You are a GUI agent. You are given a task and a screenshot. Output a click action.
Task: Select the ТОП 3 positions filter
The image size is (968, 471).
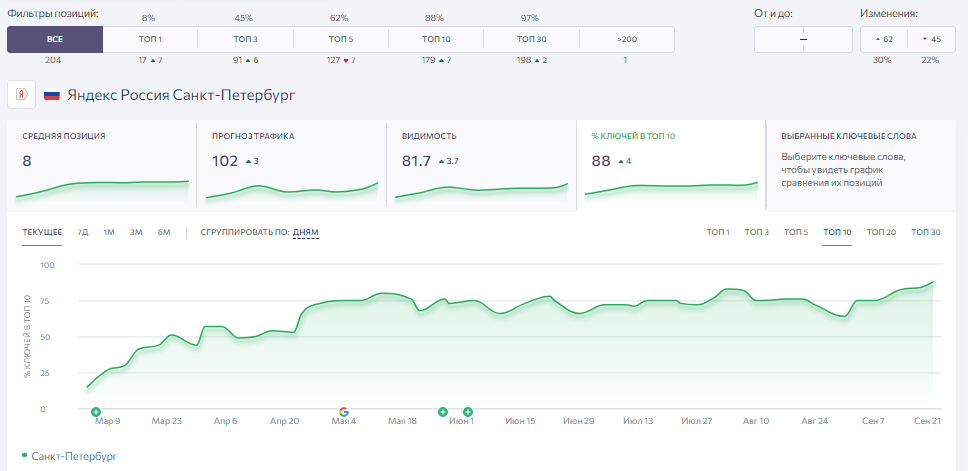(246, 40)
